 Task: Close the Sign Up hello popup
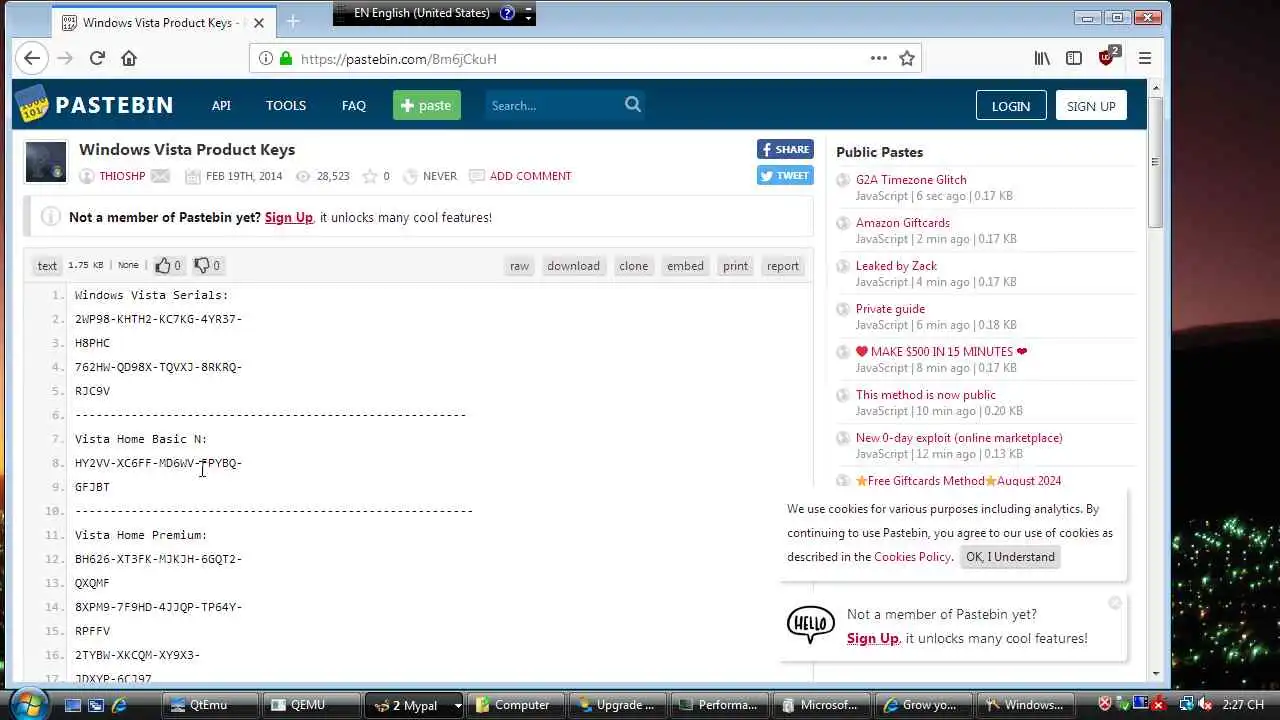point(1115,602)
